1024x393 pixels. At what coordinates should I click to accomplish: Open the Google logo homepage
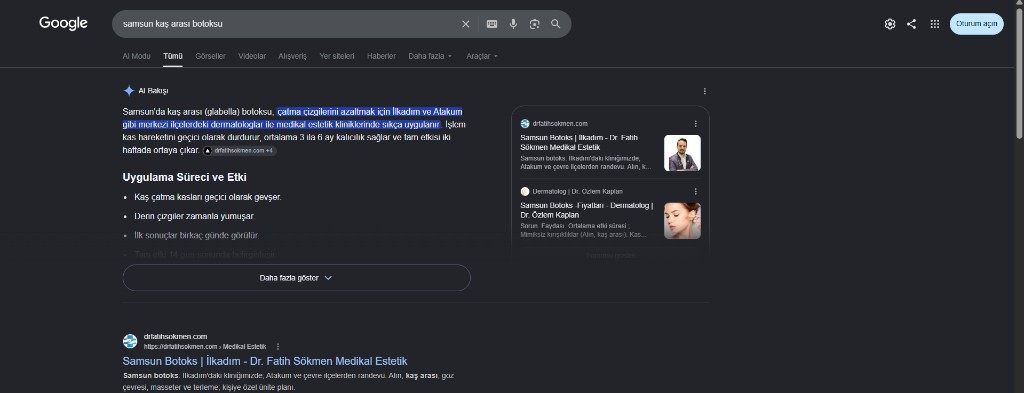(63, 24)
